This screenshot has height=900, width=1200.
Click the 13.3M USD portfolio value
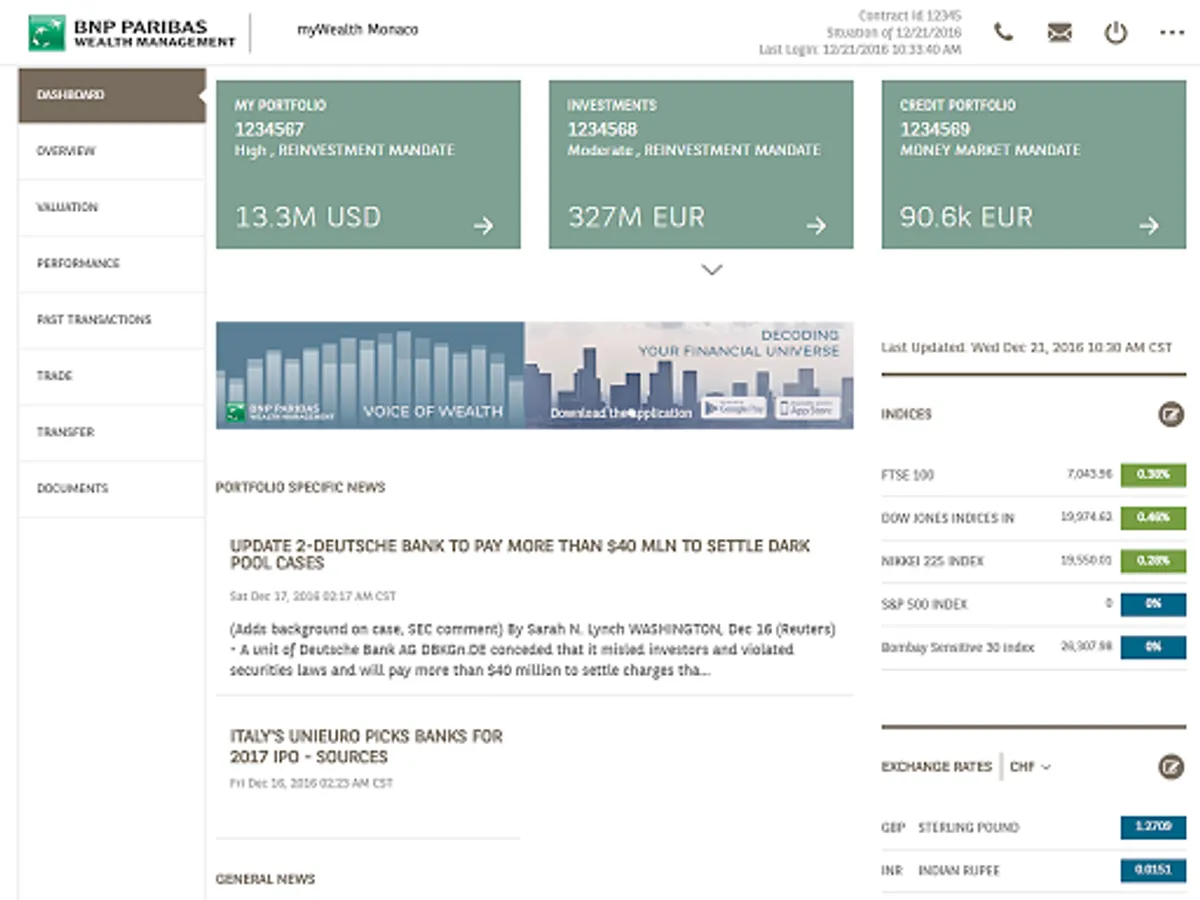click(x=308, y=217)
